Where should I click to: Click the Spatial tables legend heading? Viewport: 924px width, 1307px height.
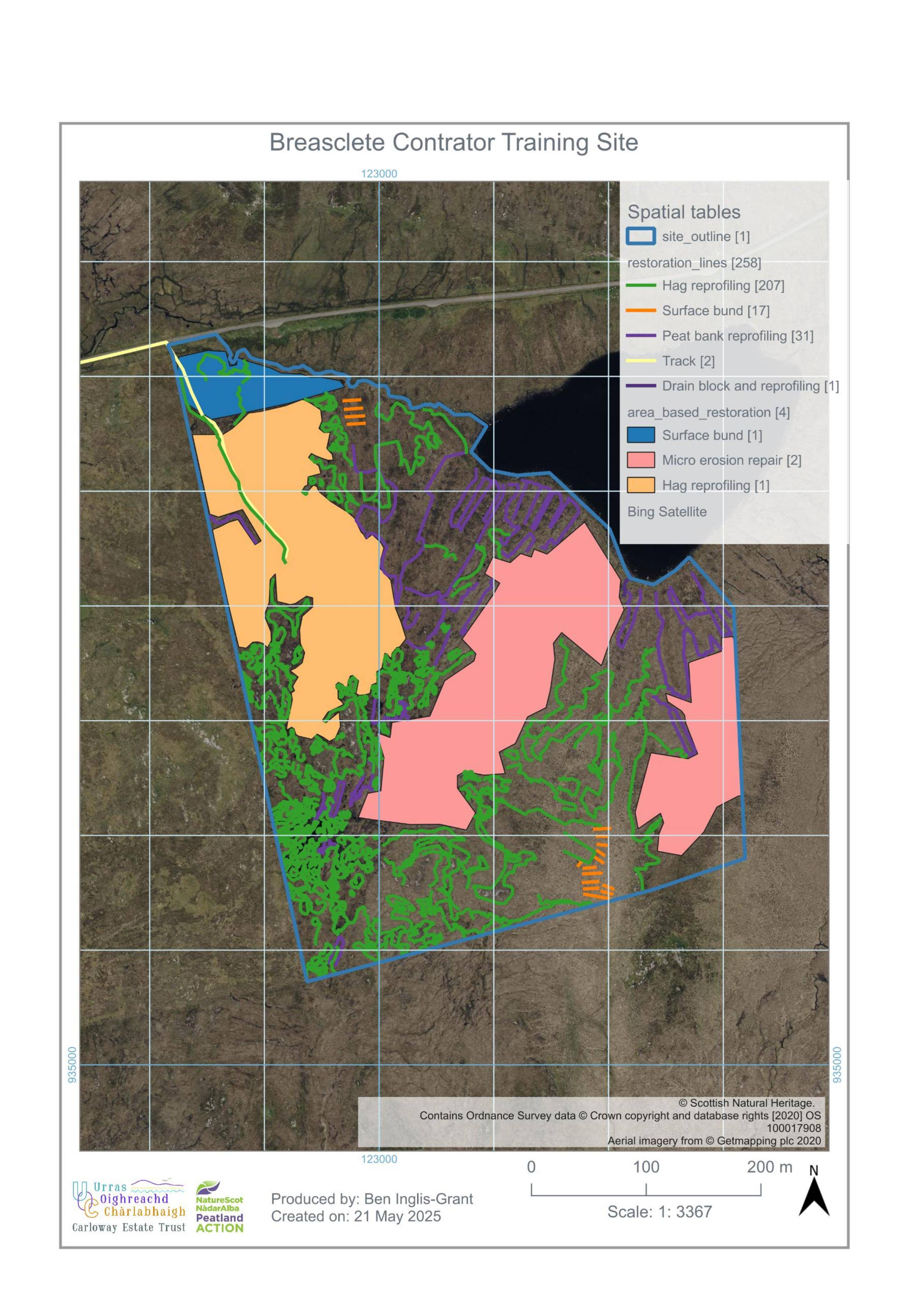point(683,212)
